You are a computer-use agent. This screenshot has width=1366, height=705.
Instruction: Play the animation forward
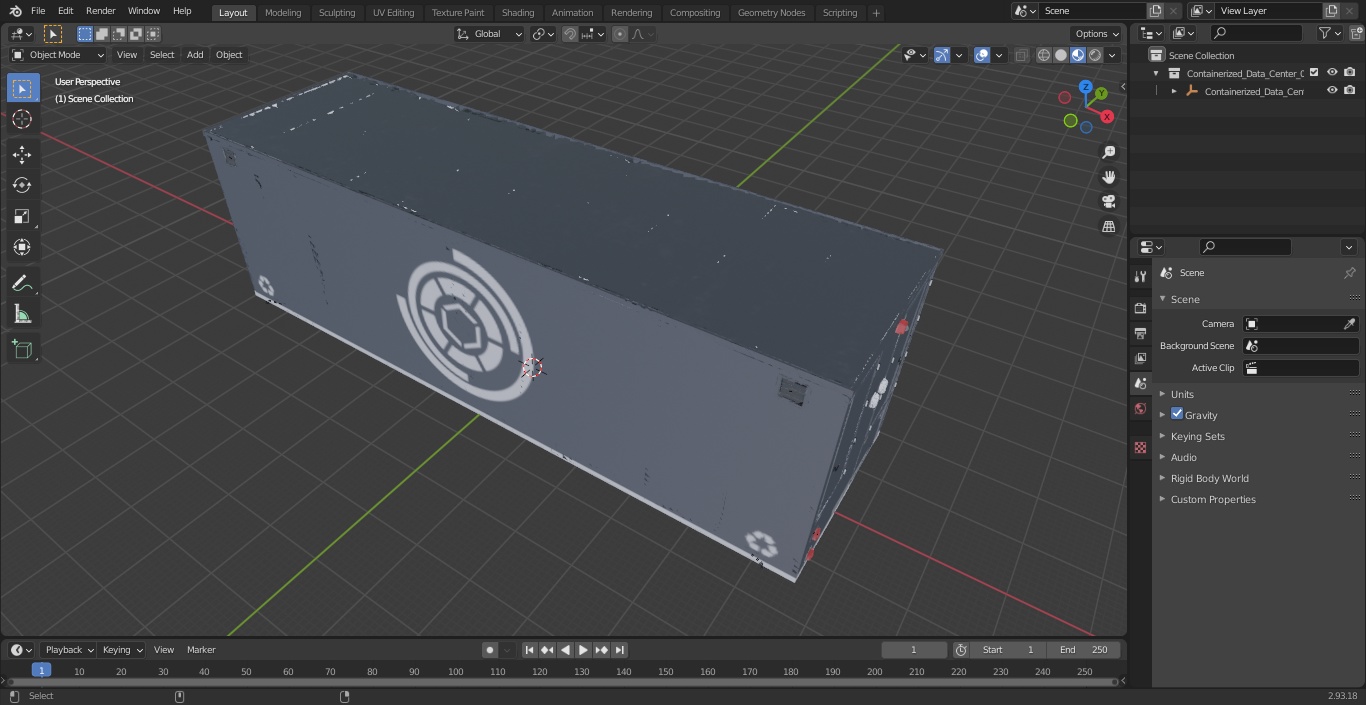[x=584, y=650]
